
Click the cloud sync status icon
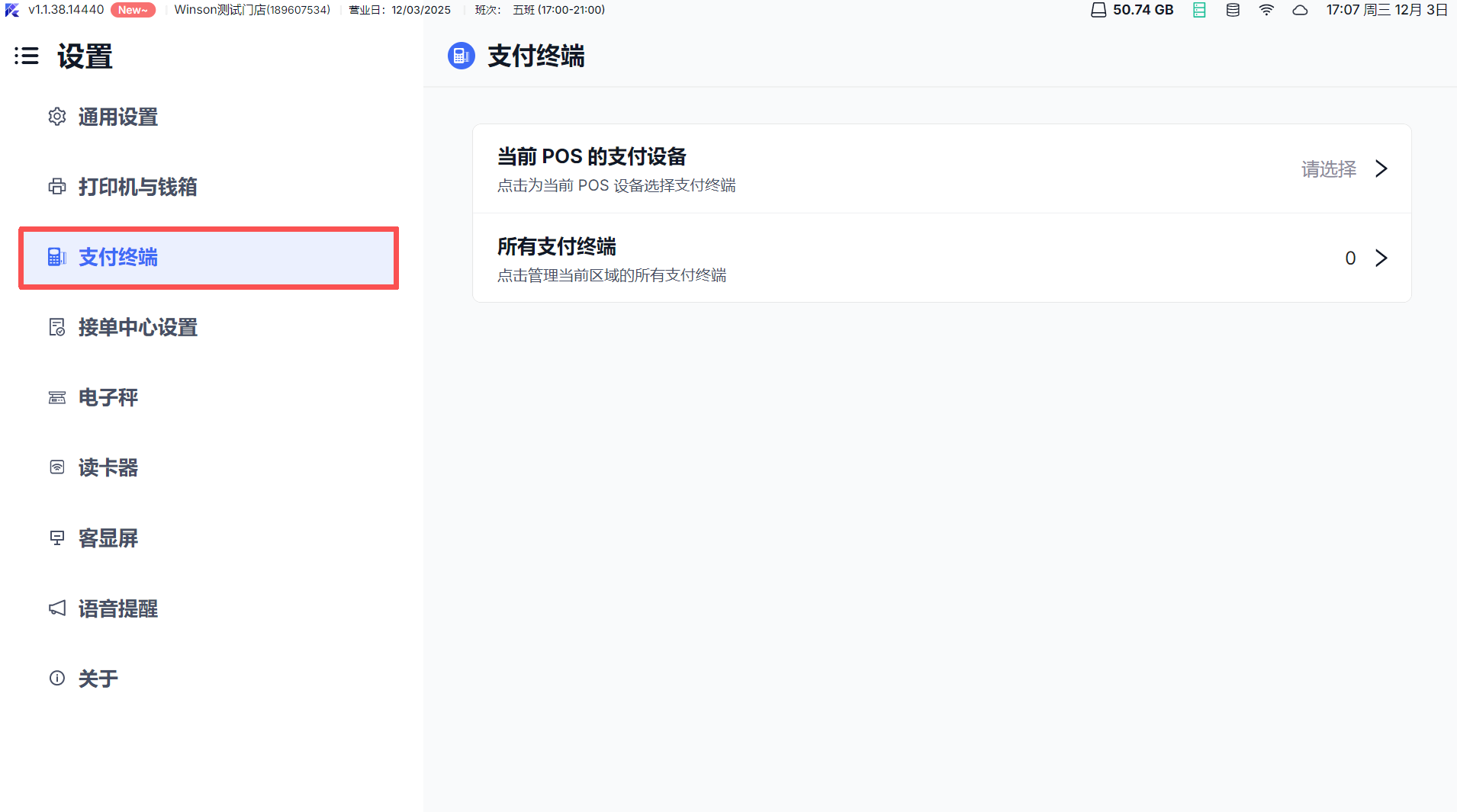[1300, 10]
